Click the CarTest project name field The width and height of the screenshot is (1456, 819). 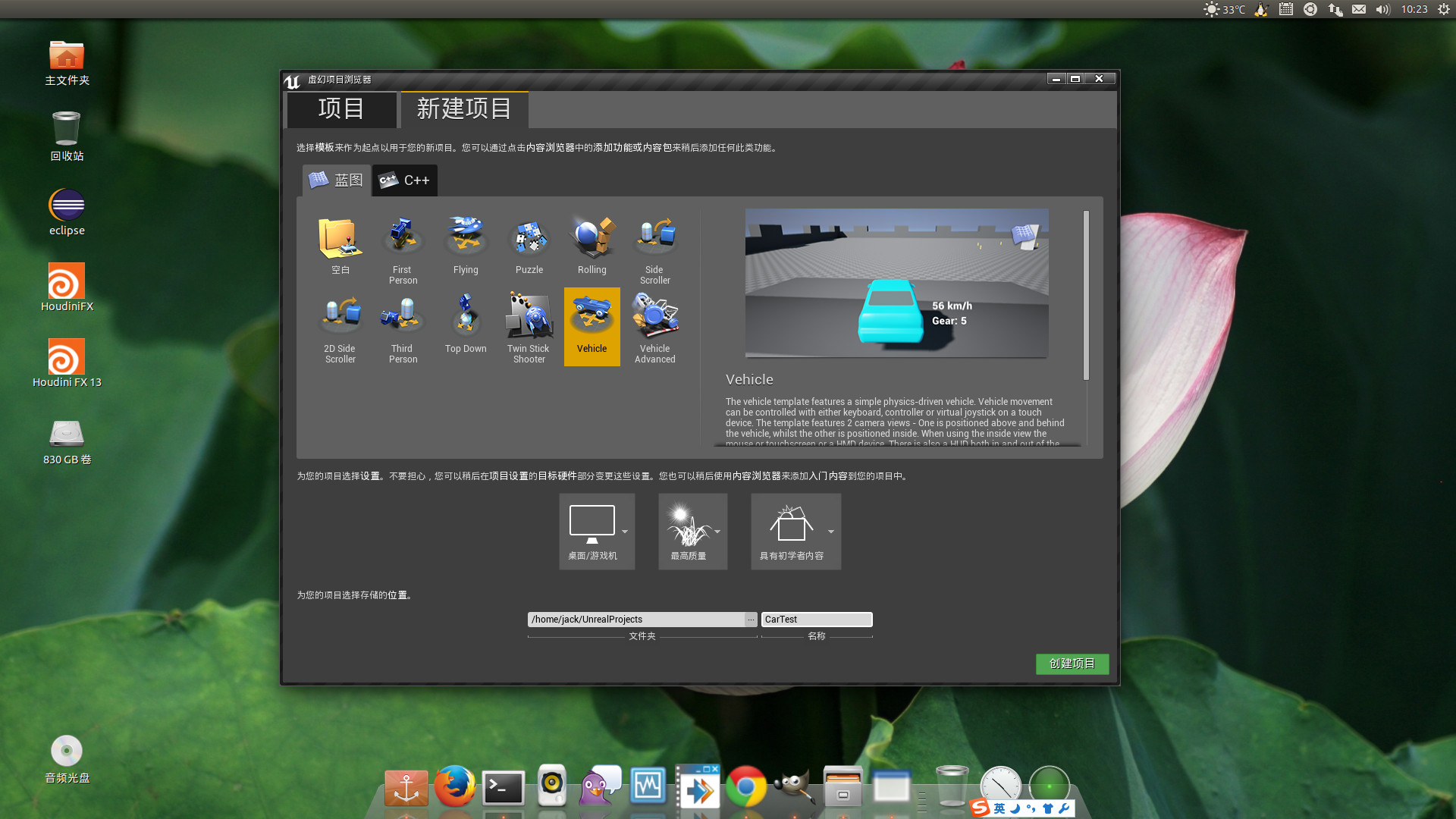[816, 620]
